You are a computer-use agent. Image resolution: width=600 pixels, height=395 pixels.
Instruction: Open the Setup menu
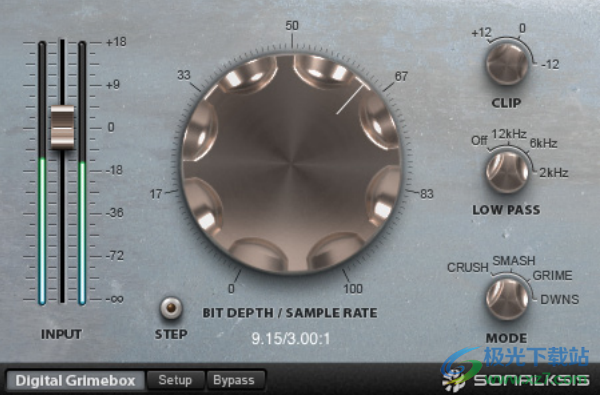175,380
